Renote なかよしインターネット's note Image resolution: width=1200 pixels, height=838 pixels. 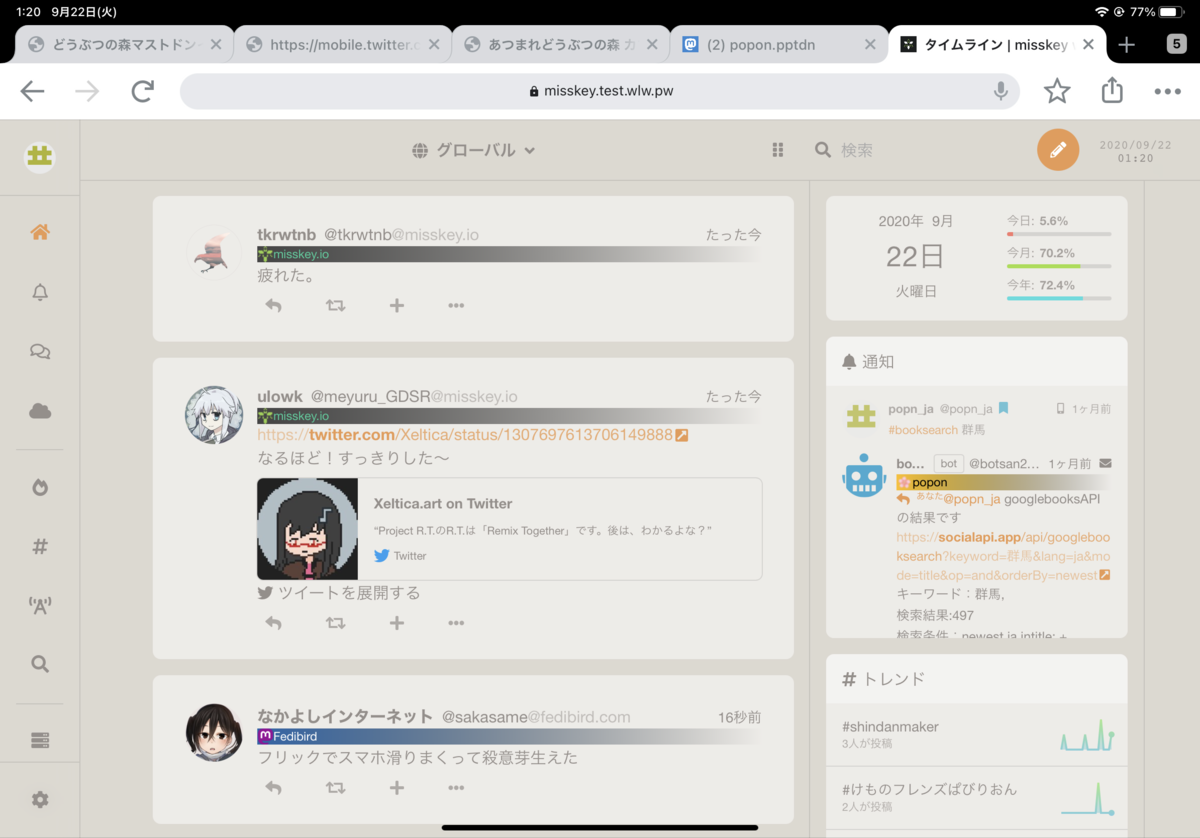(x=335, y=788)
